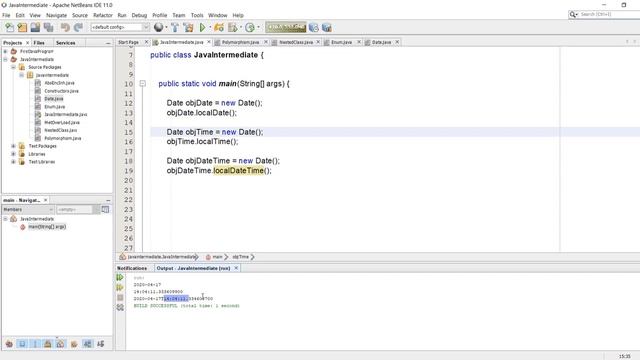Minimize the Projects panel
This screenshot has width=640, height=360.
pyautogui.click(x=108, y=43)
